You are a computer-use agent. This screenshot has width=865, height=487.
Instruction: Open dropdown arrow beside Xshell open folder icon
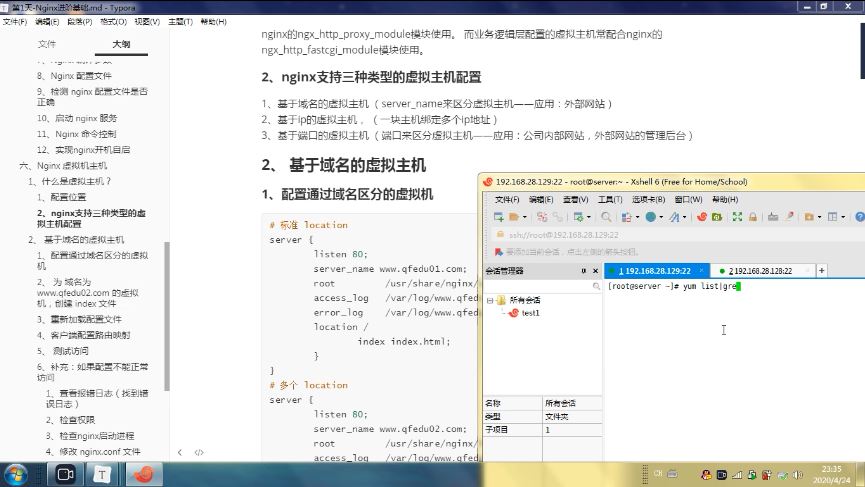click(x=525, y=217)
